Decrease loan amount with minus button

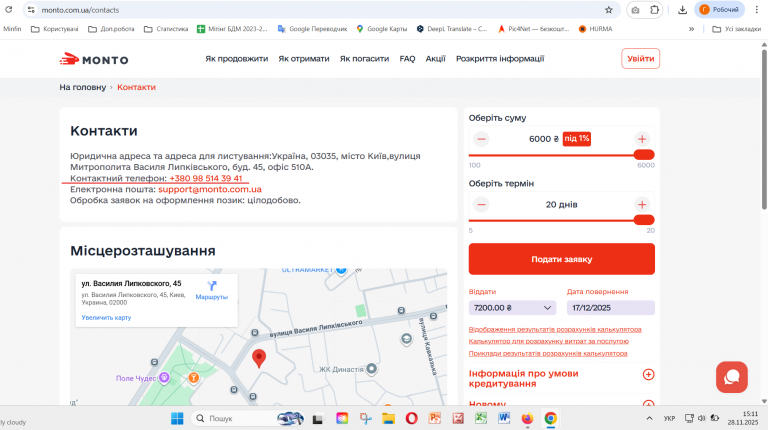(x=481, y=139)
